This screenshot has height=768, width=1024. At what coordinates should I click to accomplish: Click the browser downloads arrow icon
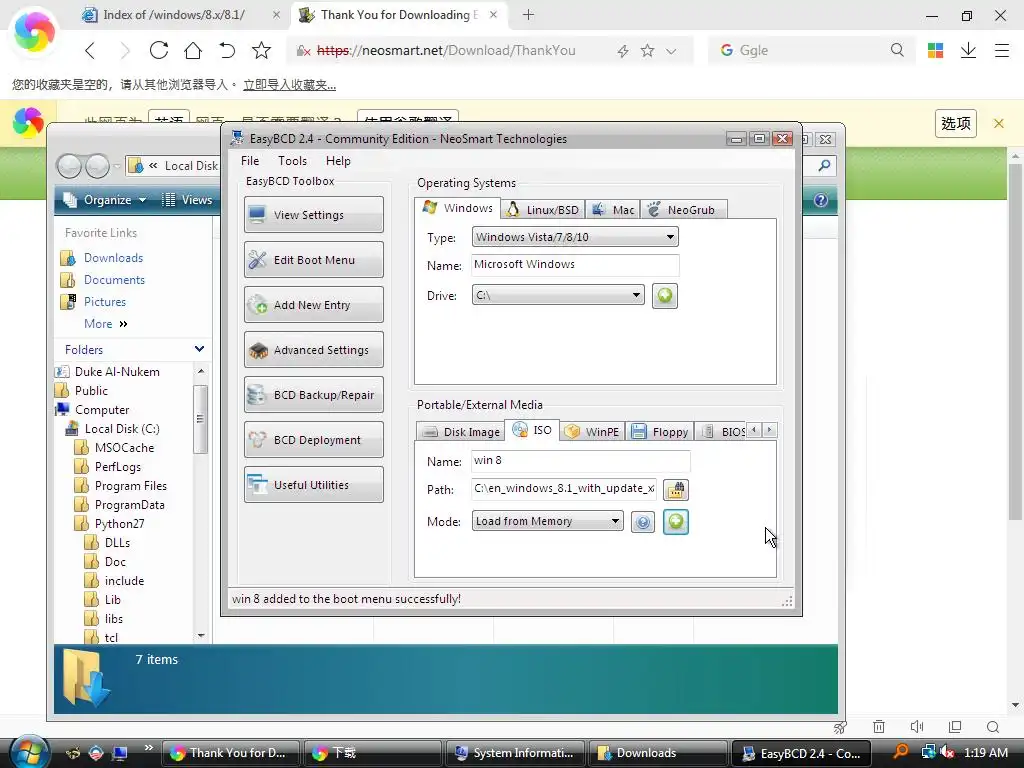point(968,50)
